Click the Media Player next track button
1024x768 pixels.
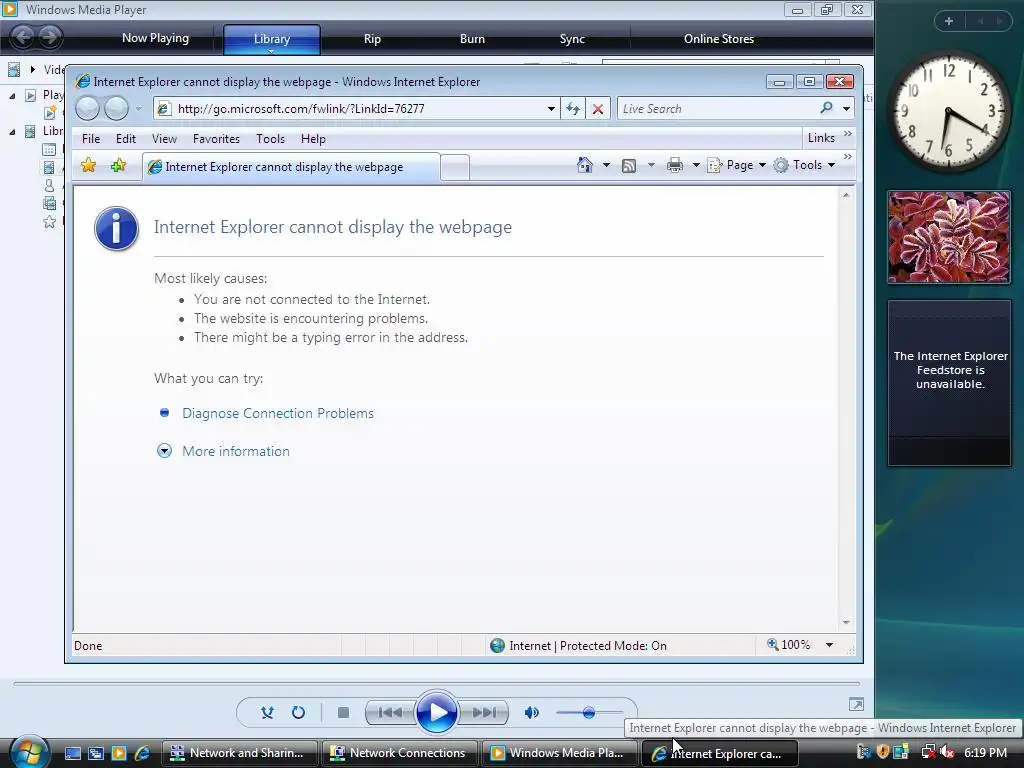pos(484,712)
